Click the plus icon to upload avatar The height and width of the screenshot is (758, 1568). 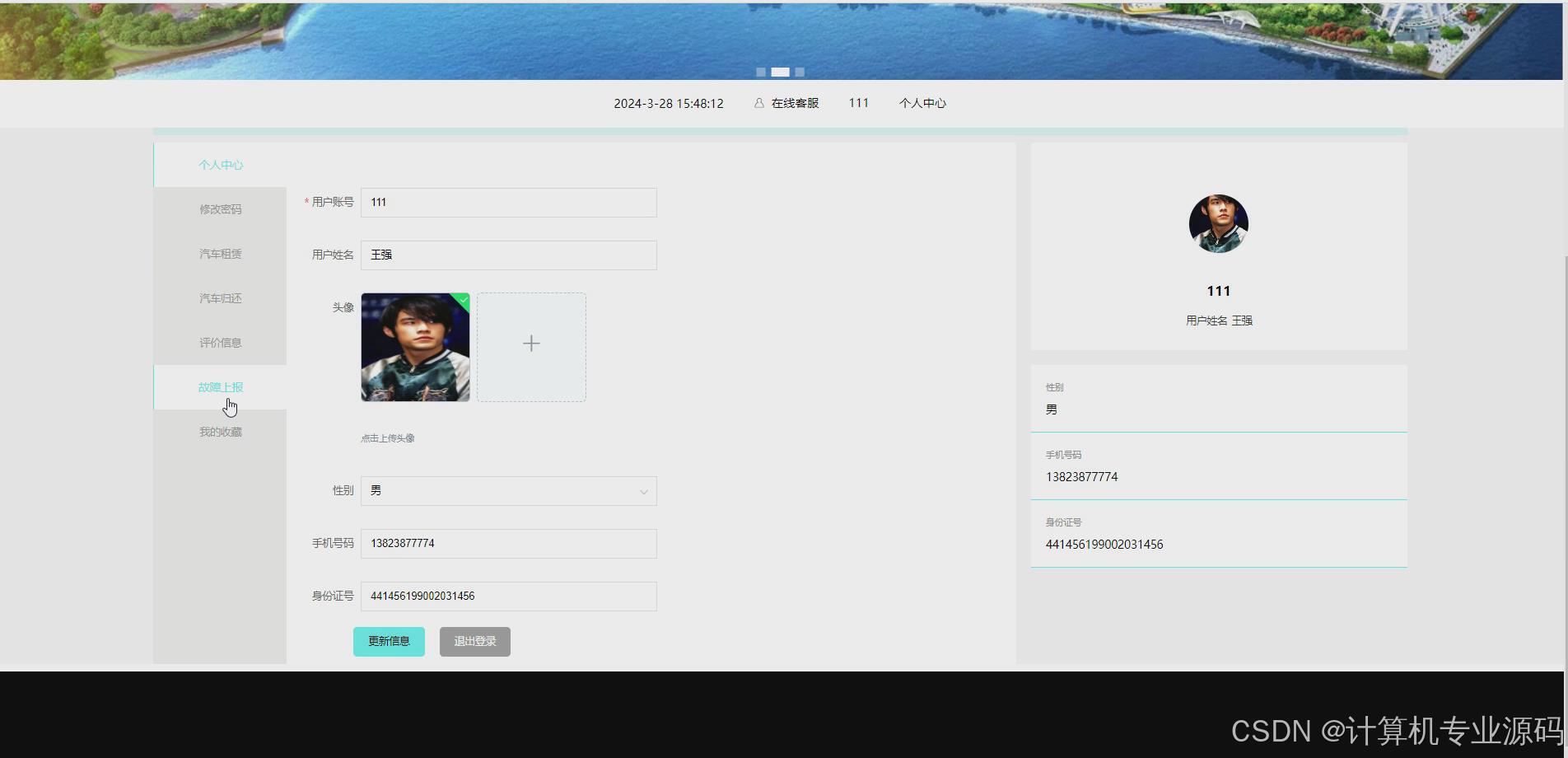click(x=531, y=344)
